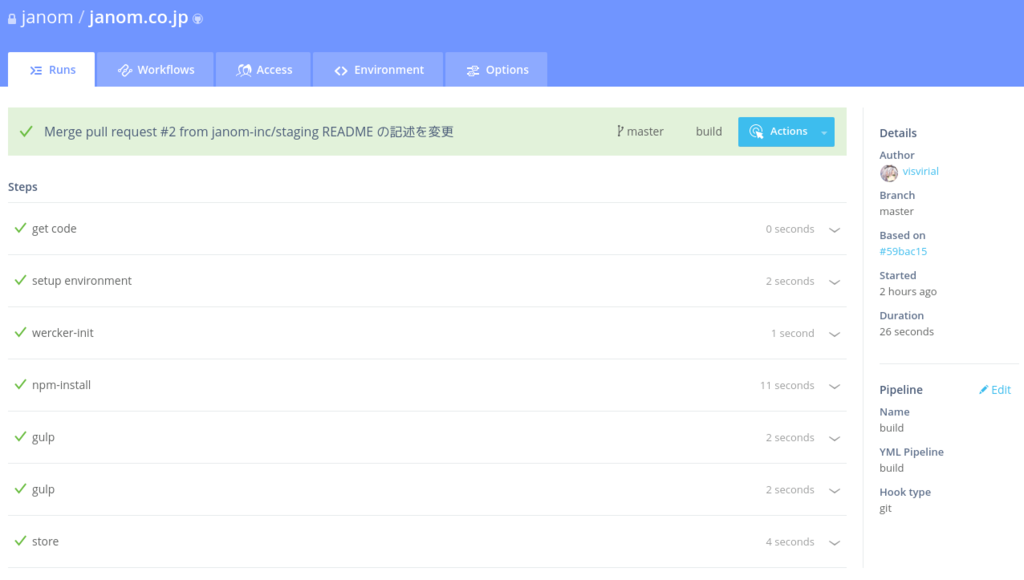Switch to the Workflows tab
The height and width of the screenshot is (580, 1024).
(x=155, y=69)
